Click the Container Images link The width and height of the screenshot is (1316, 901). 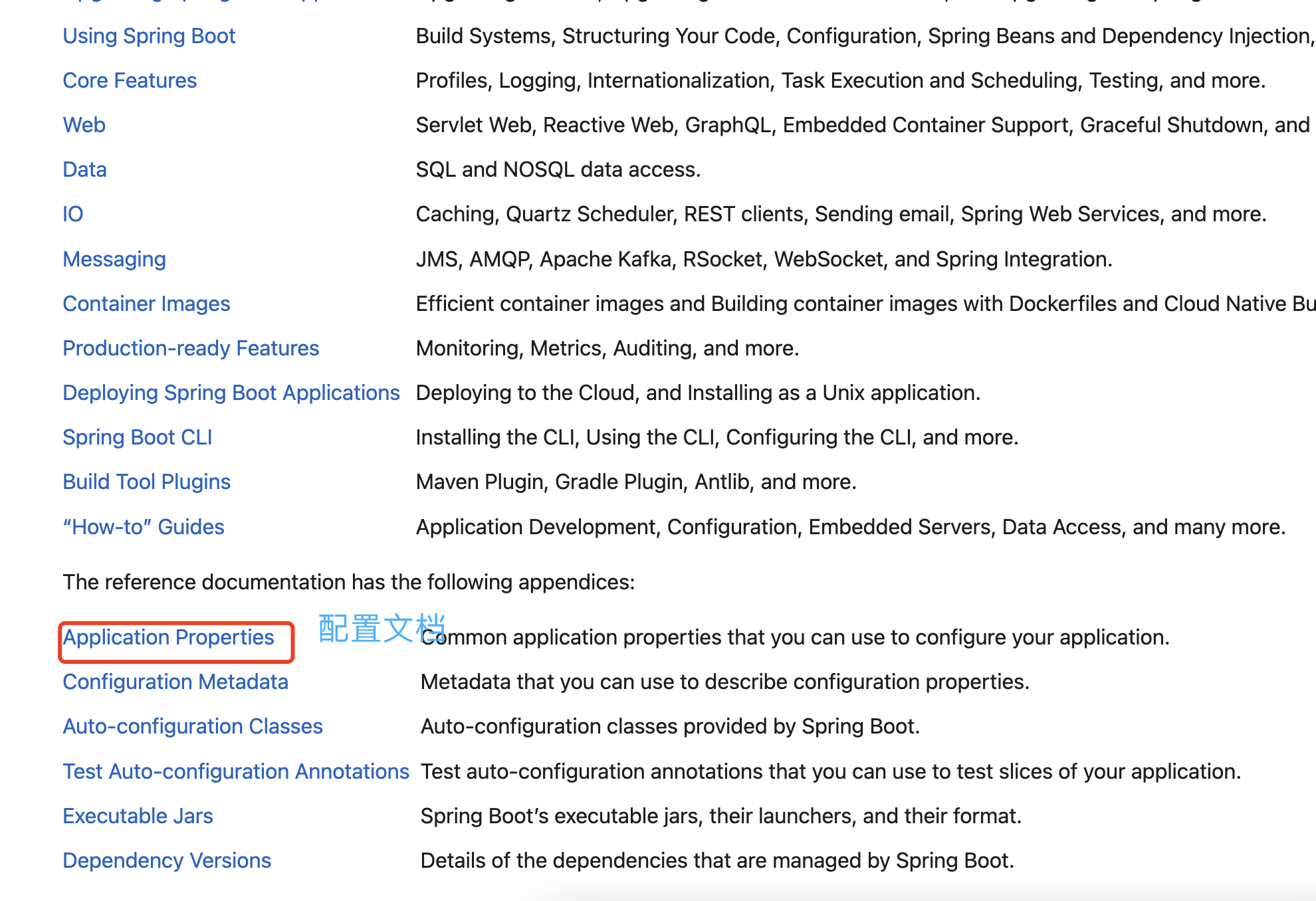pos(146,304)
